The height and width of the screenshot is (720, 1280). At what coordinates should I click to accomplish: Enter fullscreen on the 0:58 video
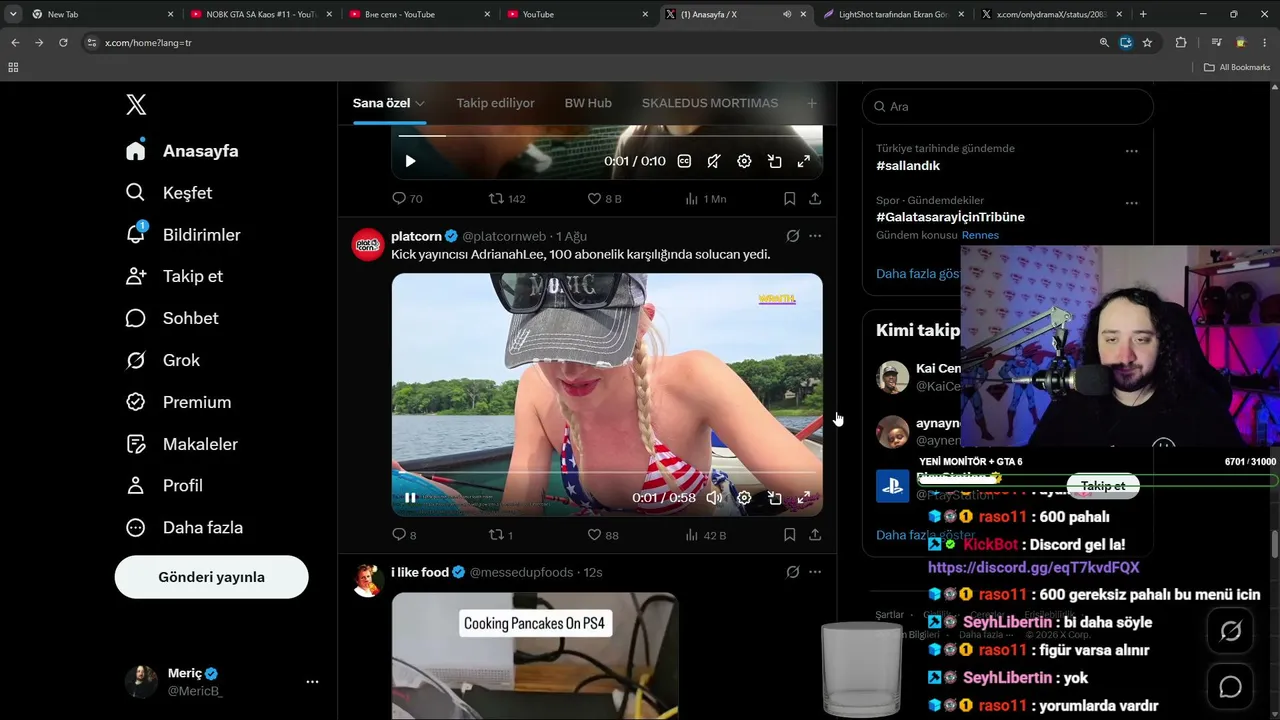(x=803, y=497)
